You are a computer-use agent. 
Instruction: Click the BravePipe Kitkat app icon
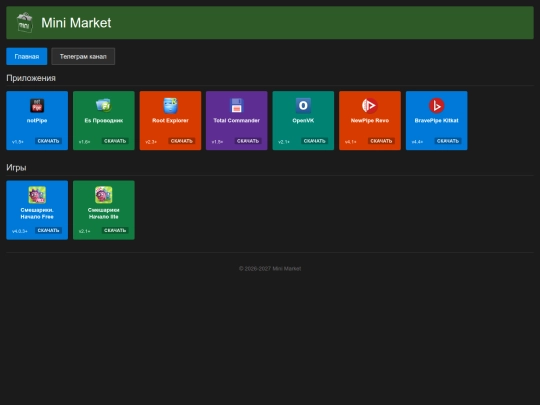coord(436,105)
